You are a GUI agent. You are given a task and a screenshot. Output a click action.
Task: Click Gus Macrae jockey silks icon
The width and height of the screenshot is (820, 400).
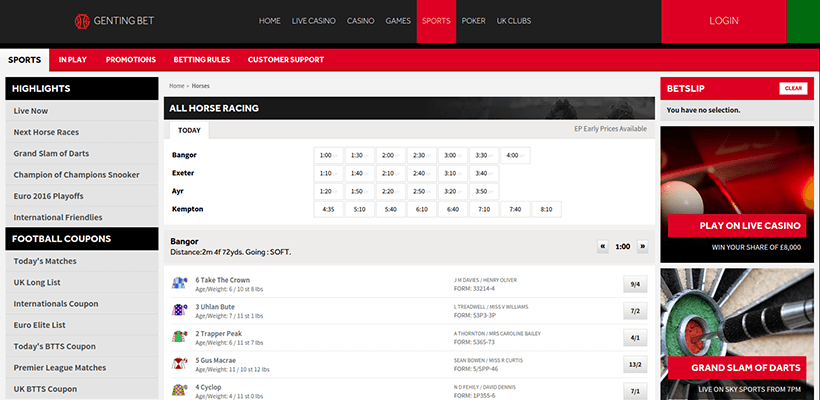pyautogui.click(x=179, y=363)
